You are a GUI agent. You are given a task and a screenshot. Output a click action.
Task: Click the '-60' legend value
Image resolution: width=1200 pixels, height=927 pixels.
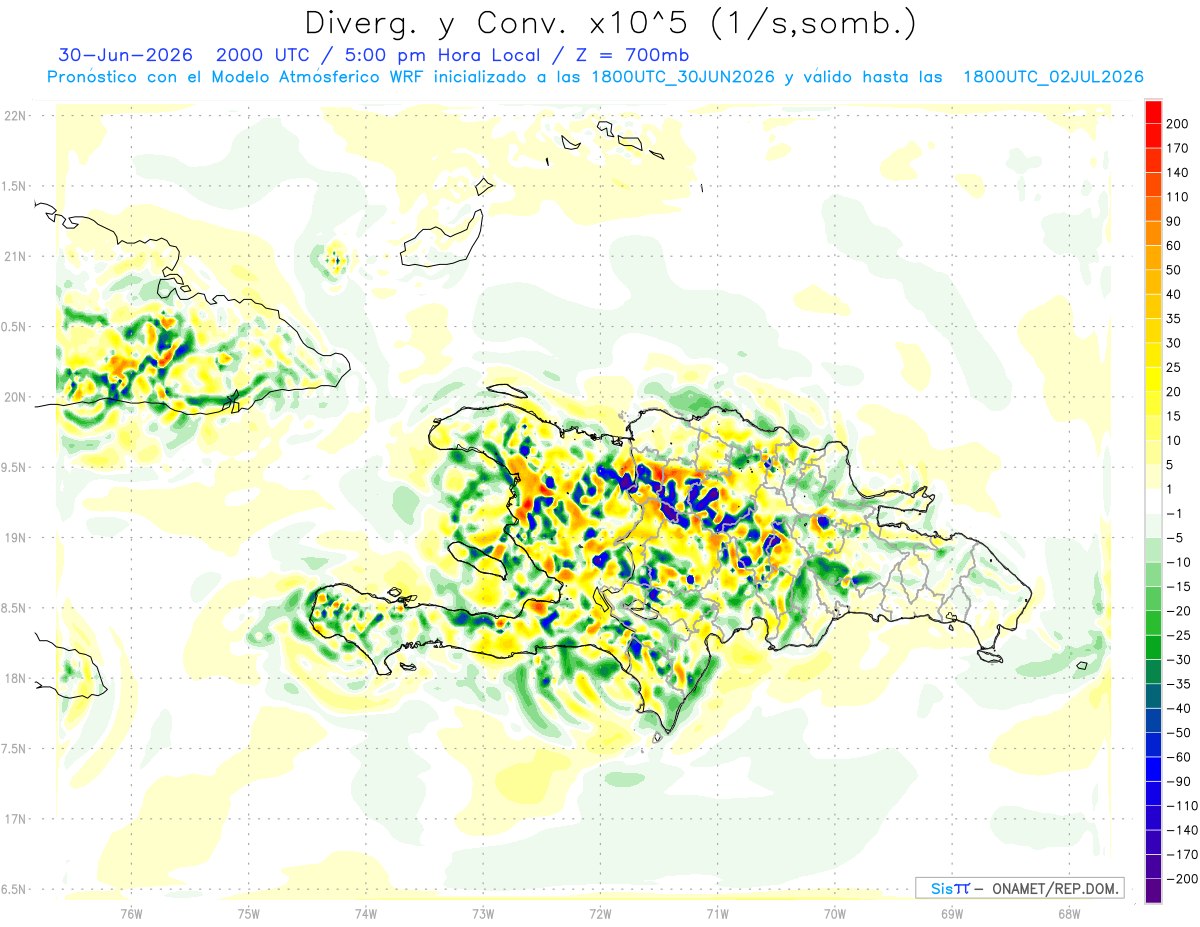point(1178,757)
